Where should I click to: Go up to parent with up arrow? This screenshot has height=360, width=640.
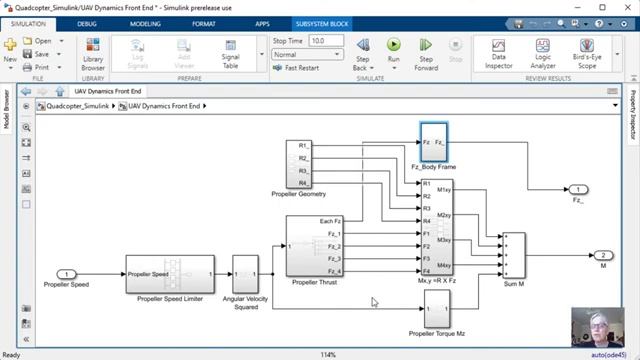coord(60,91)
